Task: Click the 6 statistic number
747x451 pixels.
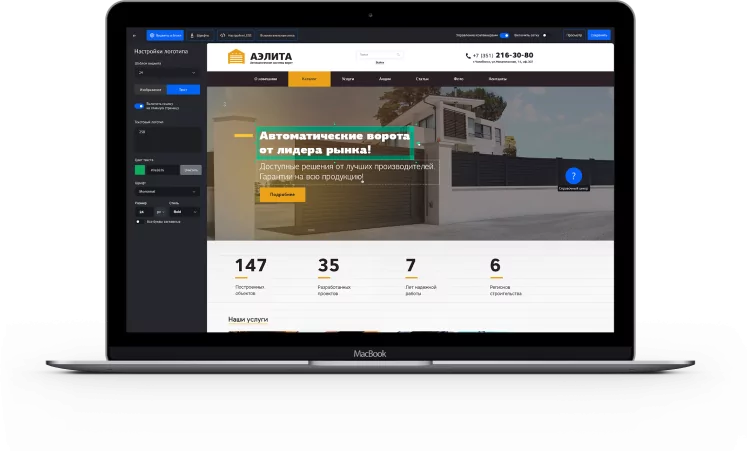Action: [495, 265]
